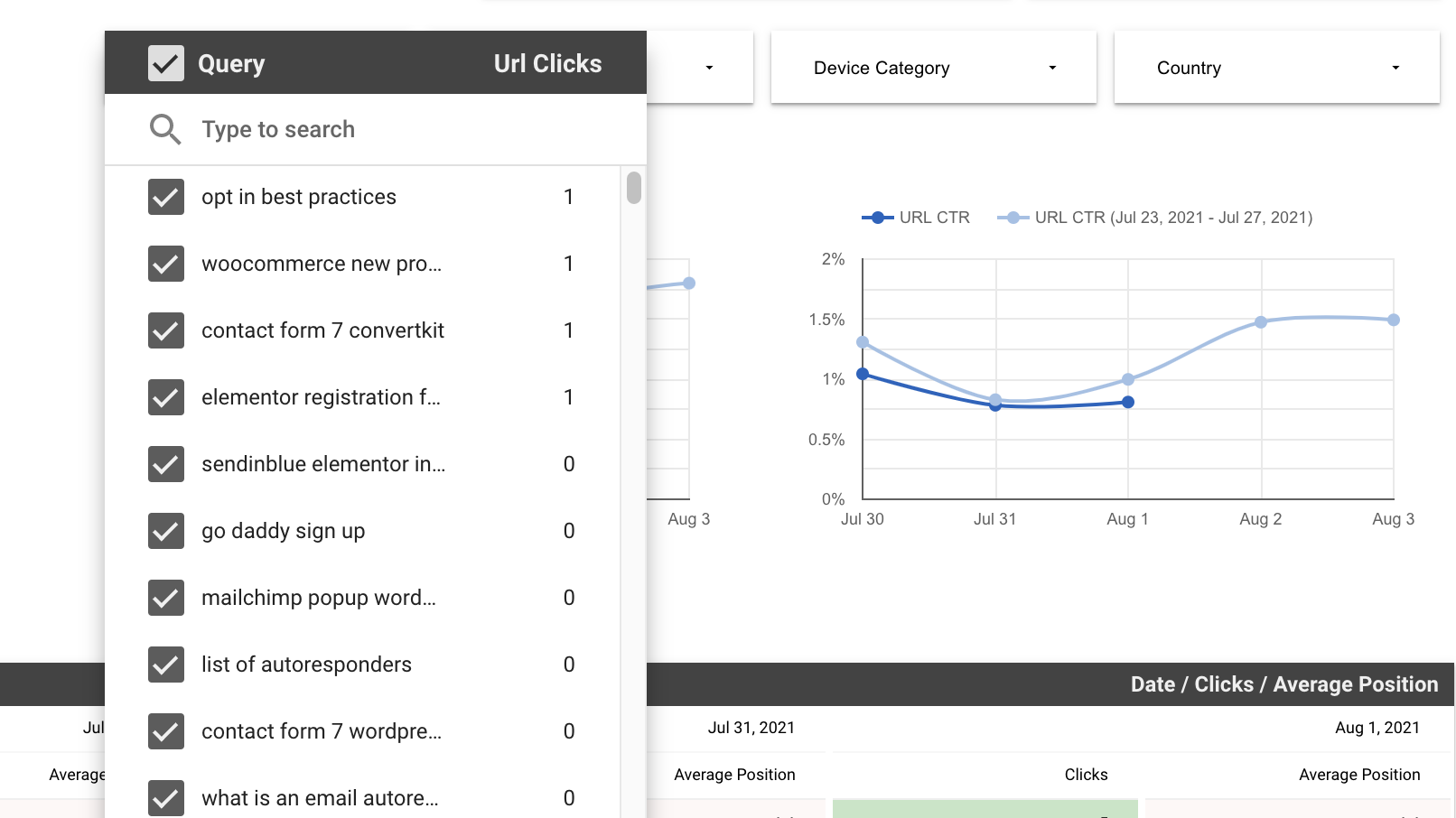Select the 'elementor registration f…' list entry
1456x818 pixels.
point(361,397)
